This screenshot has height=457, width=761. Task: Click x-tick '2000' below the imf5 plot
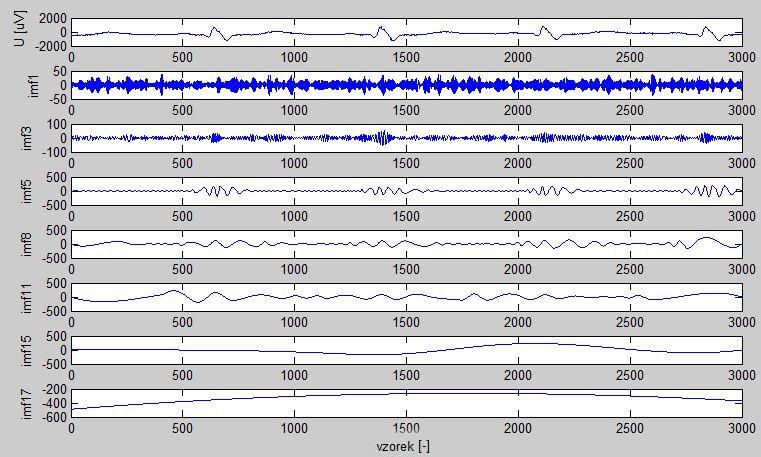coord(518,216)
